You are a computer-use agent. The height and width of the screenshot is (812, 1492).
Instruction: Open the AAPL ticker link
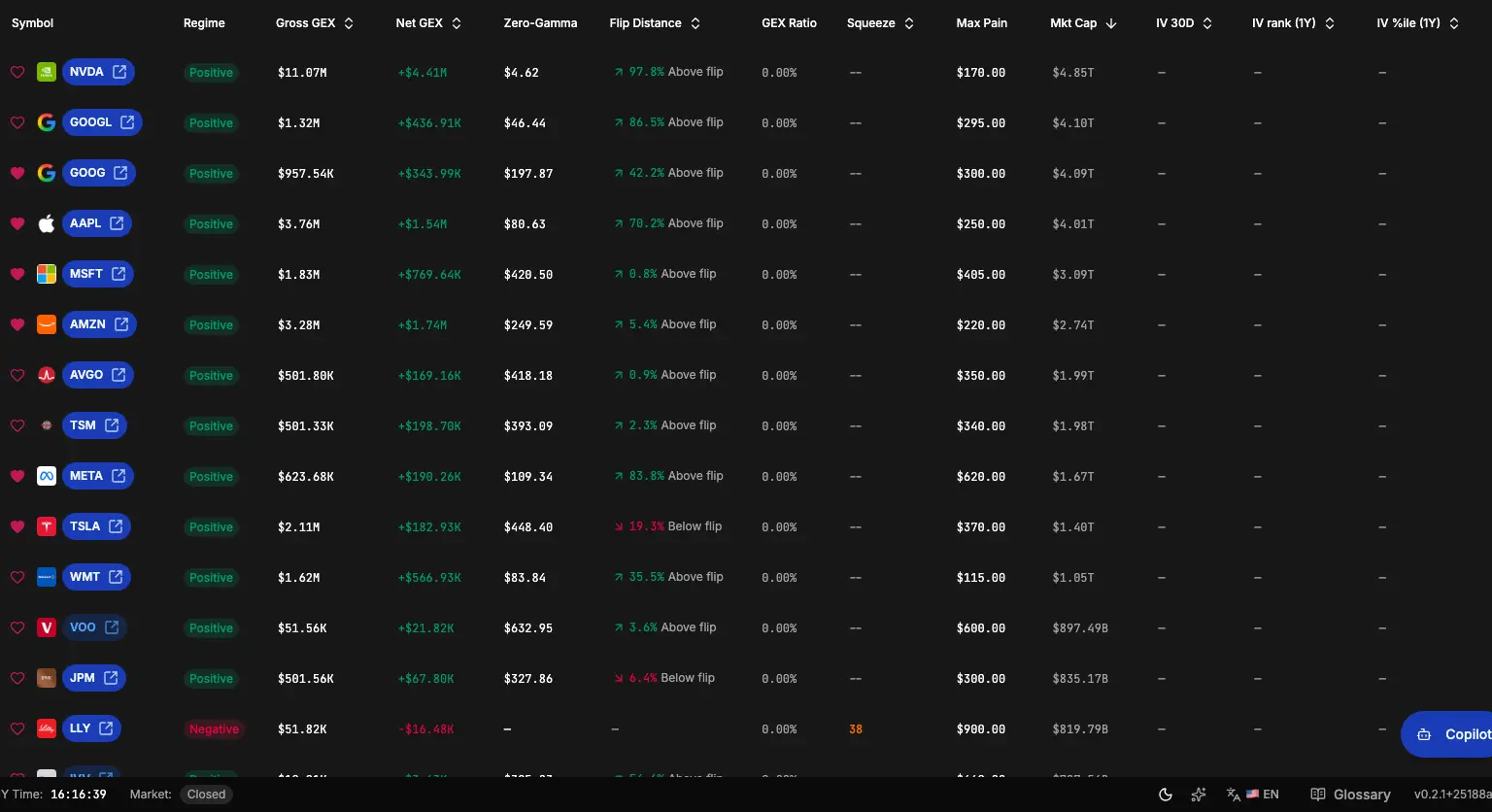pyautogui.click(x=97, y=223)
